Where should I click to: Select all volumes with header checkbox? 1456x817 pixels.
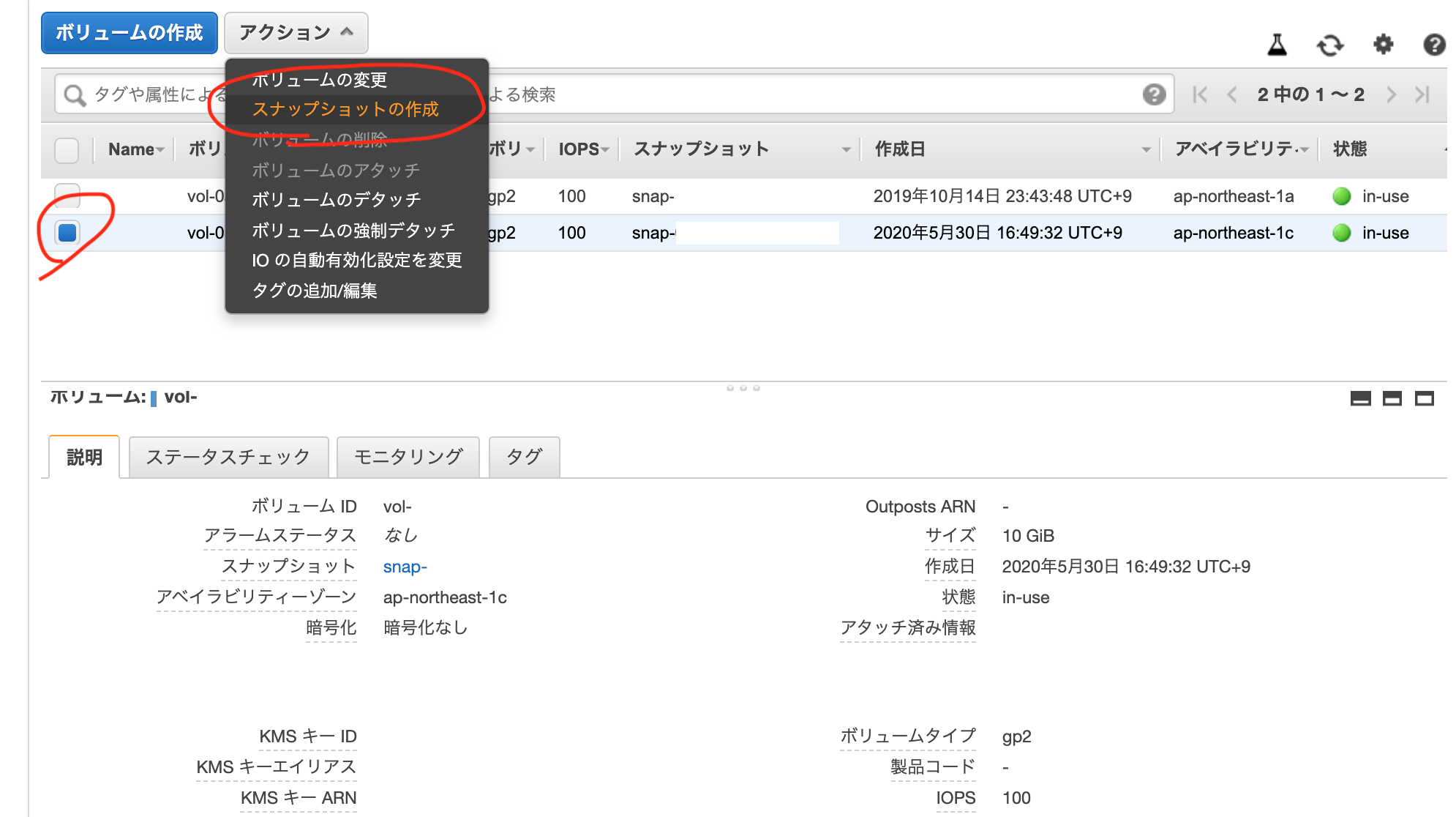67,150
